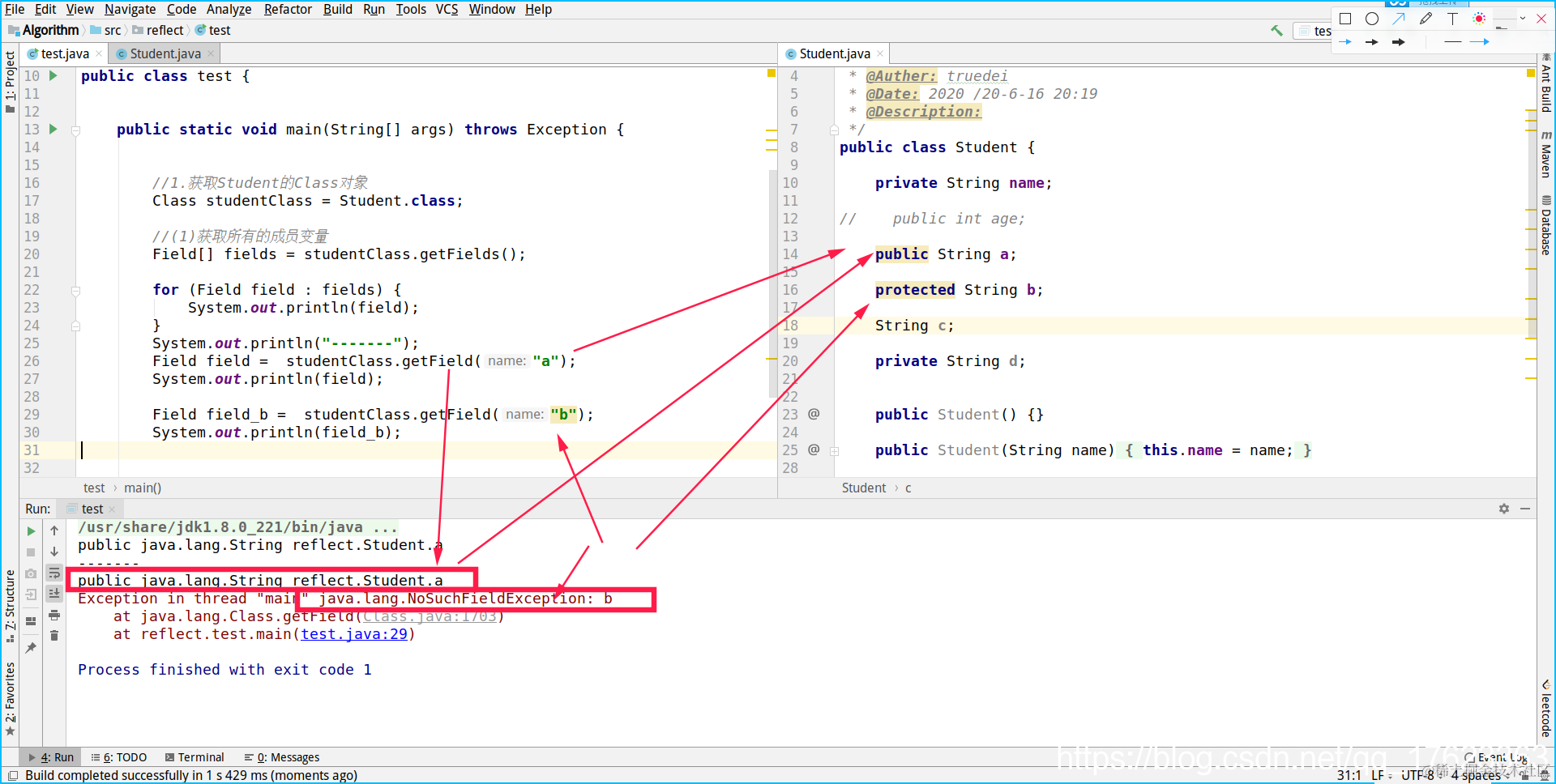
Task: Click the restore layout icon in Run toolbar
Action: (x=31, y=621)
